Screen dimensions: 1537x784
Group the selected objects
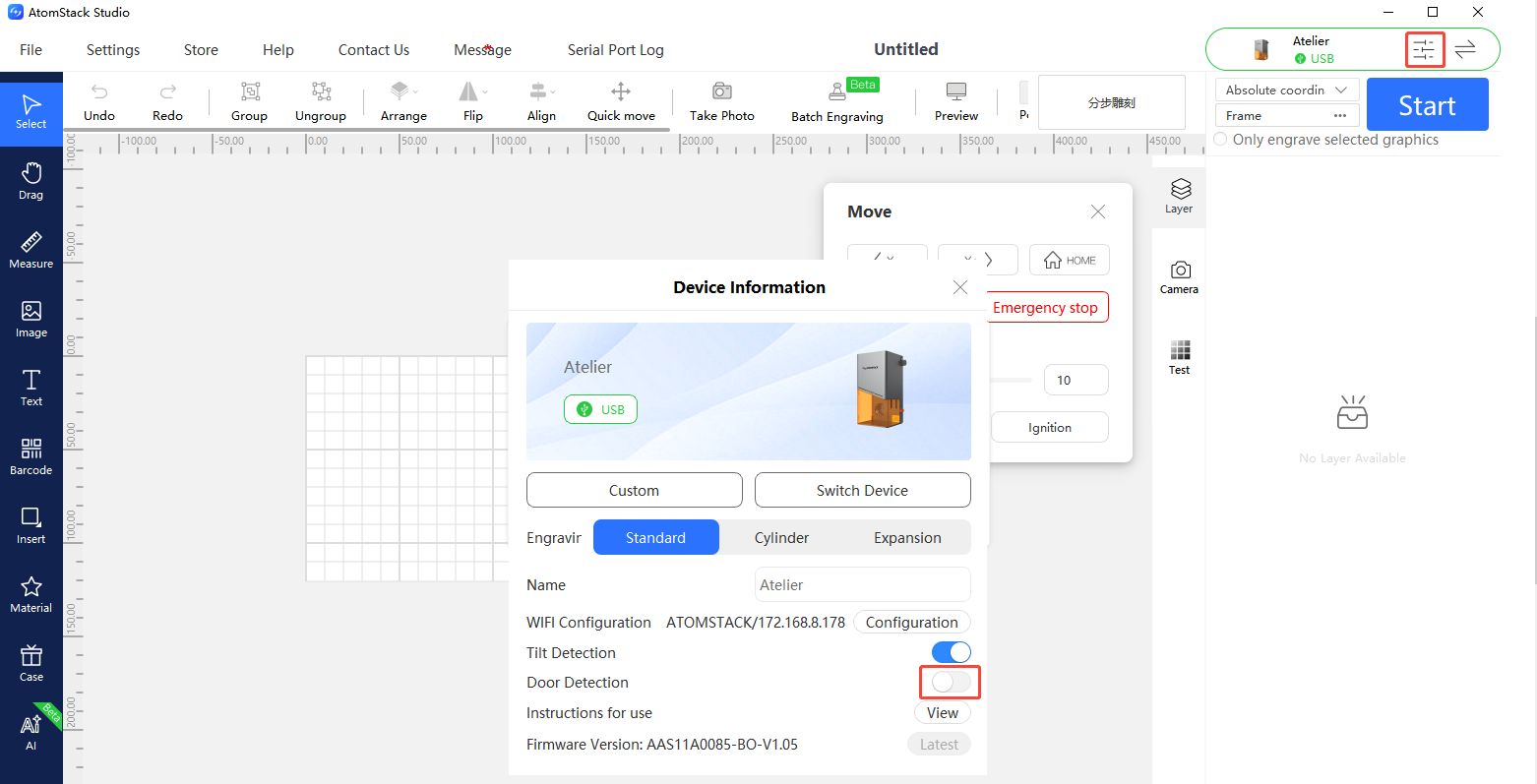coord(250,102)
